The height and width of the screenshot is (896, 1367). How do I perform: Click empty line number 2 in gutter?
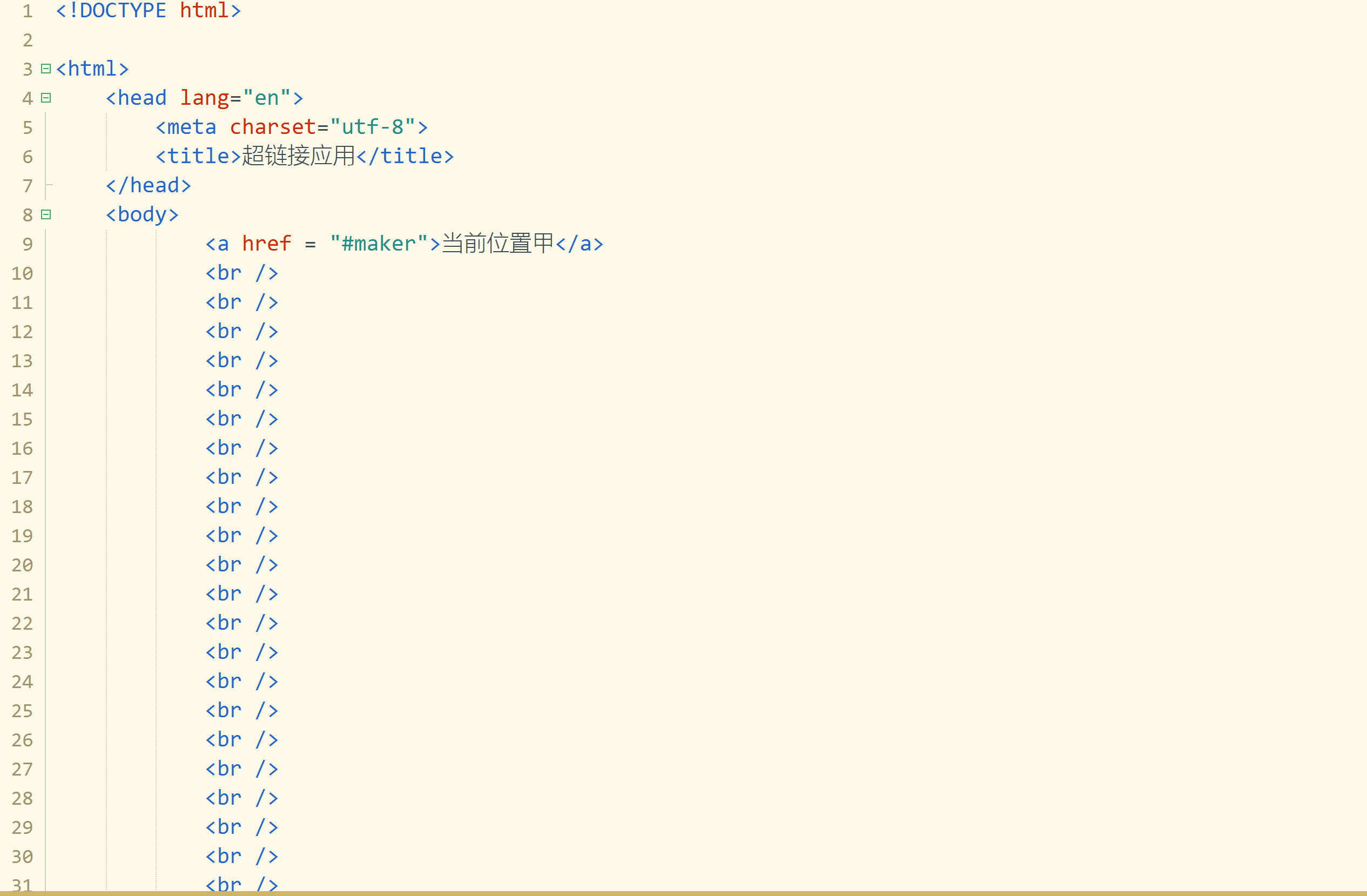(x=27, y=40)
